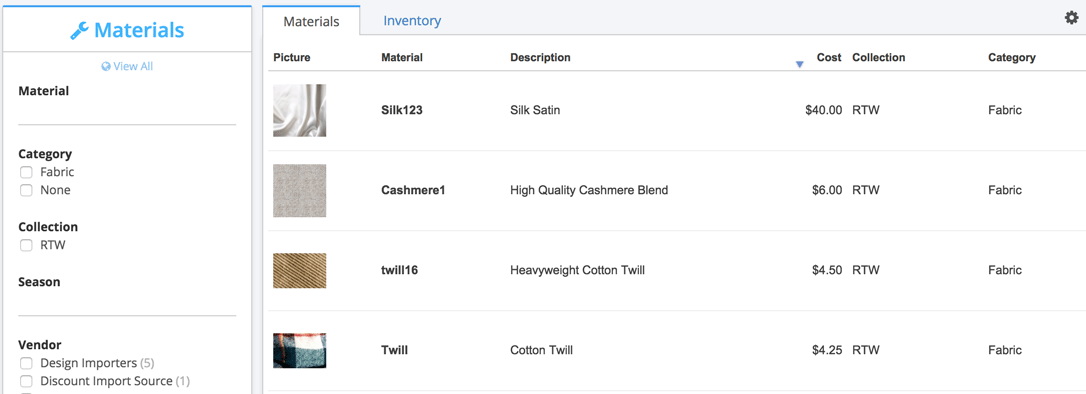
Task: Click the Fabric category cell in Twill row
Action: click(x=1005, y=350)
